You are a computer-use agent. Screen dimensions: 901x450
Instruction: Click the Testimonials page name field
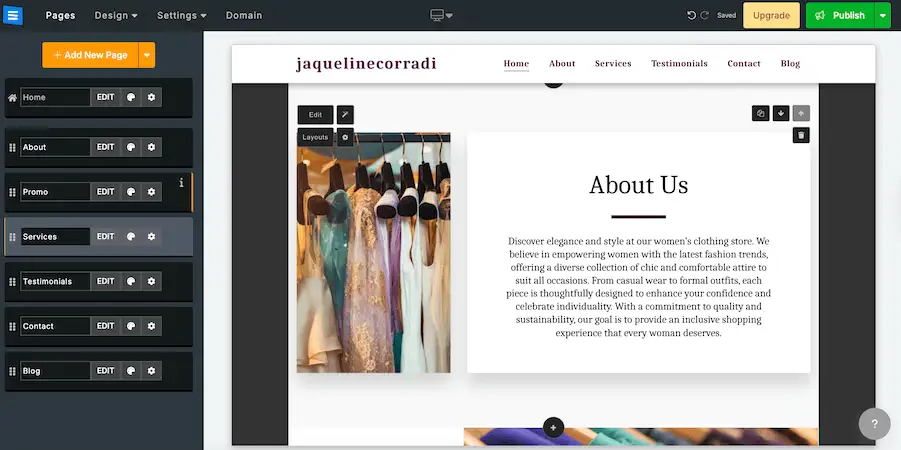coord(55,282)
